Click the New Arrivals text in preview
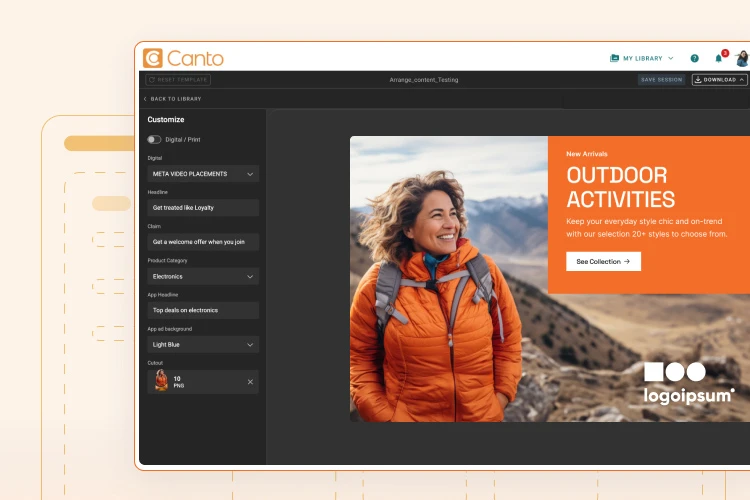The height and width of the screenshot is (500, 750). (x=587, y=154)
